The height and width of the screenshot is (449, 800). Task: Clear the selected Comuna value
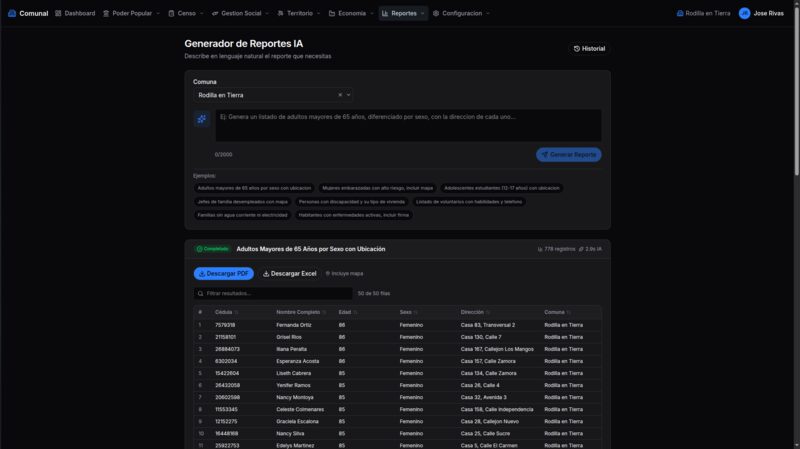[x=340, y=95]
